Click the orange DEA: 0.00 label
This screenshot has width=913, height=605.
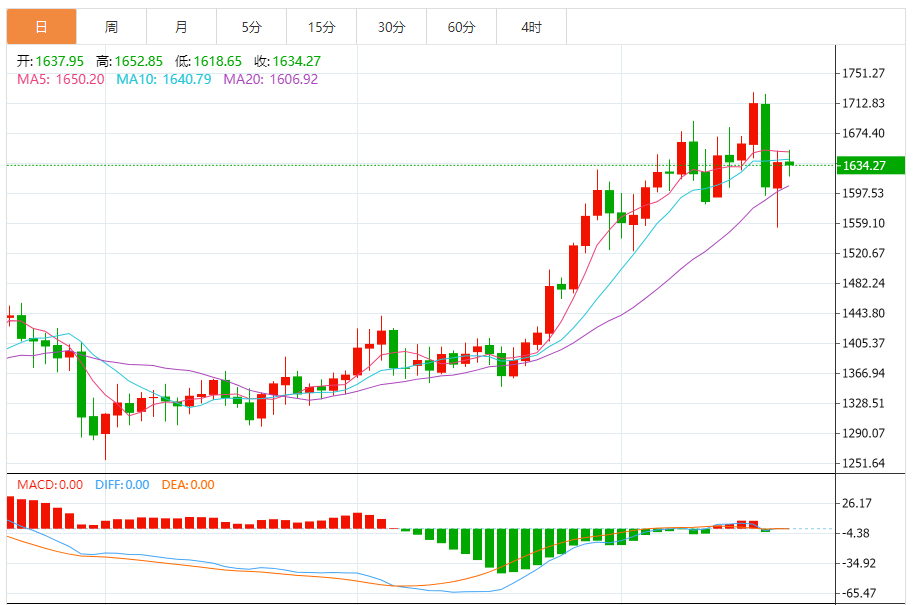[188, 485]
